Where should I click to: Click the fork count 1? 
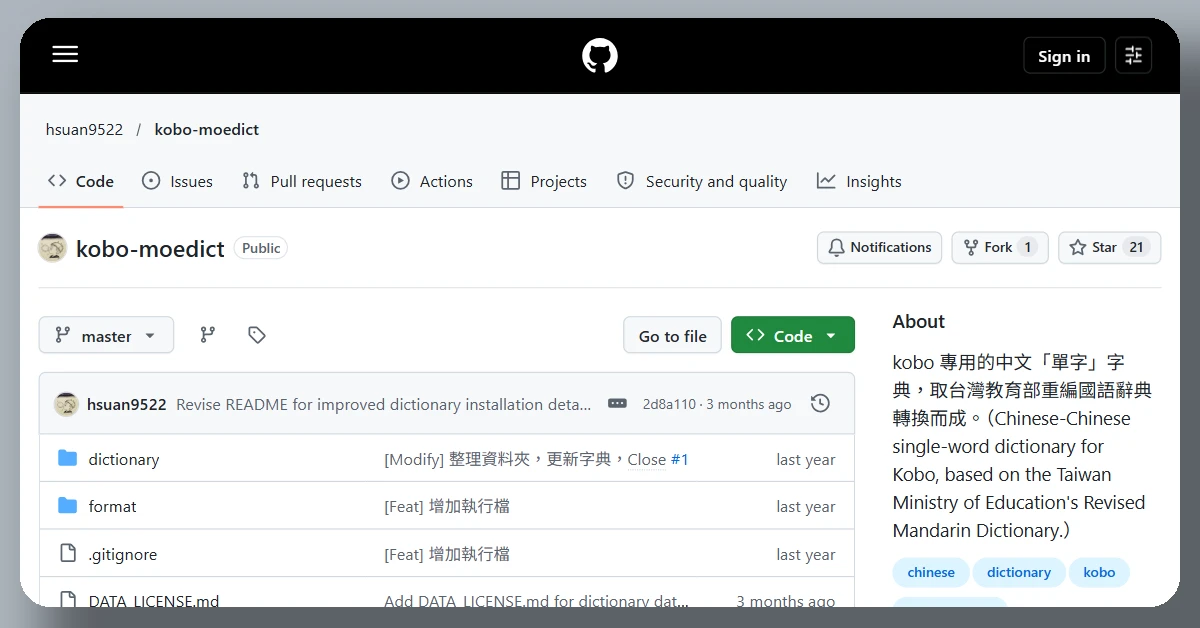(x=1027, y=247)
